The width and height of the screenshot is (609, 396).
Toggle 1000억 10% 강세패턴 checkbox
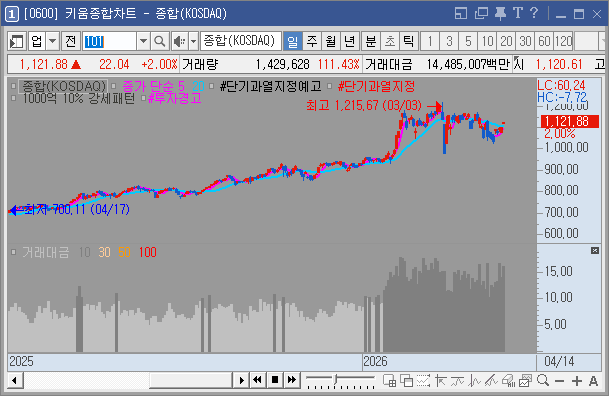tap(14, 98)
